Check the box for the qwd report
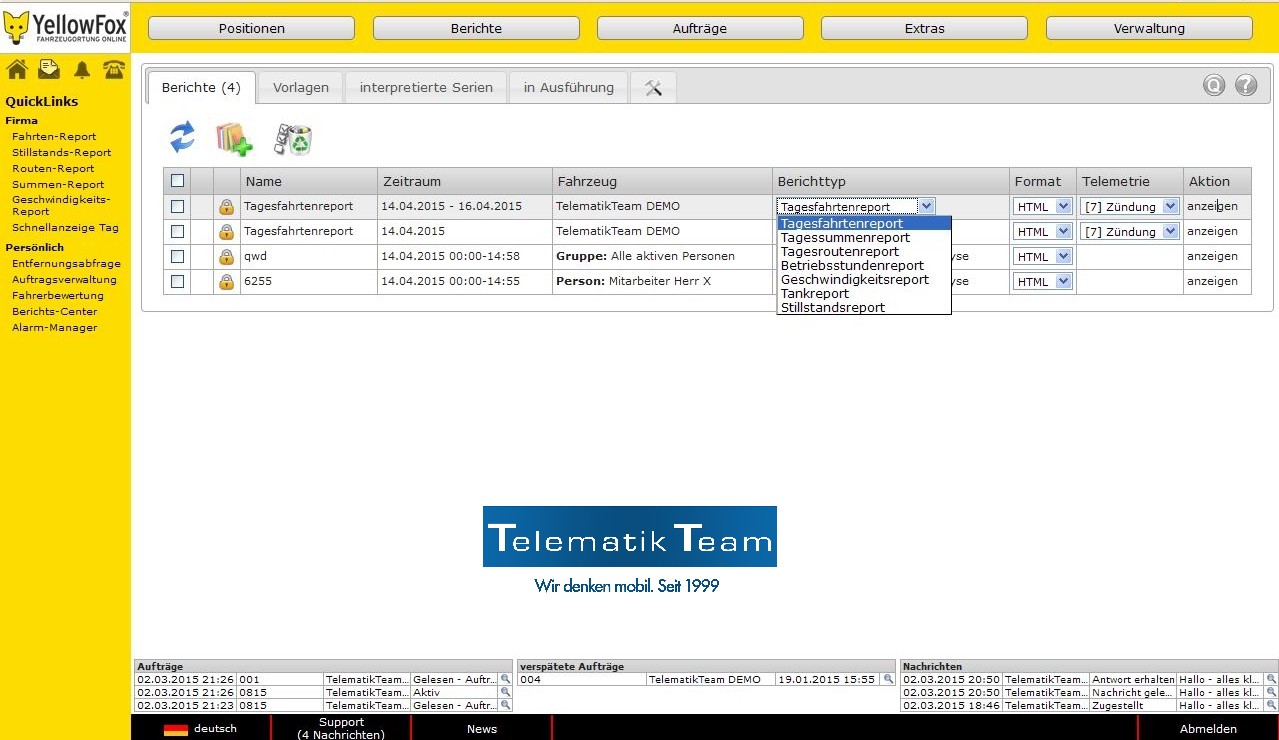 (x=177, y=257)
